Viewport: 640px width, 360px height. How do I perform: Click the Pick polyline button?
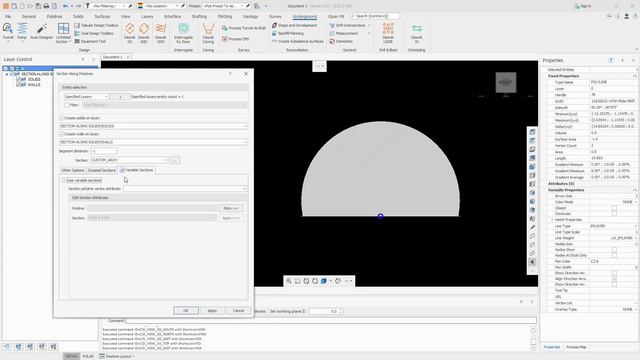(231, 208)
